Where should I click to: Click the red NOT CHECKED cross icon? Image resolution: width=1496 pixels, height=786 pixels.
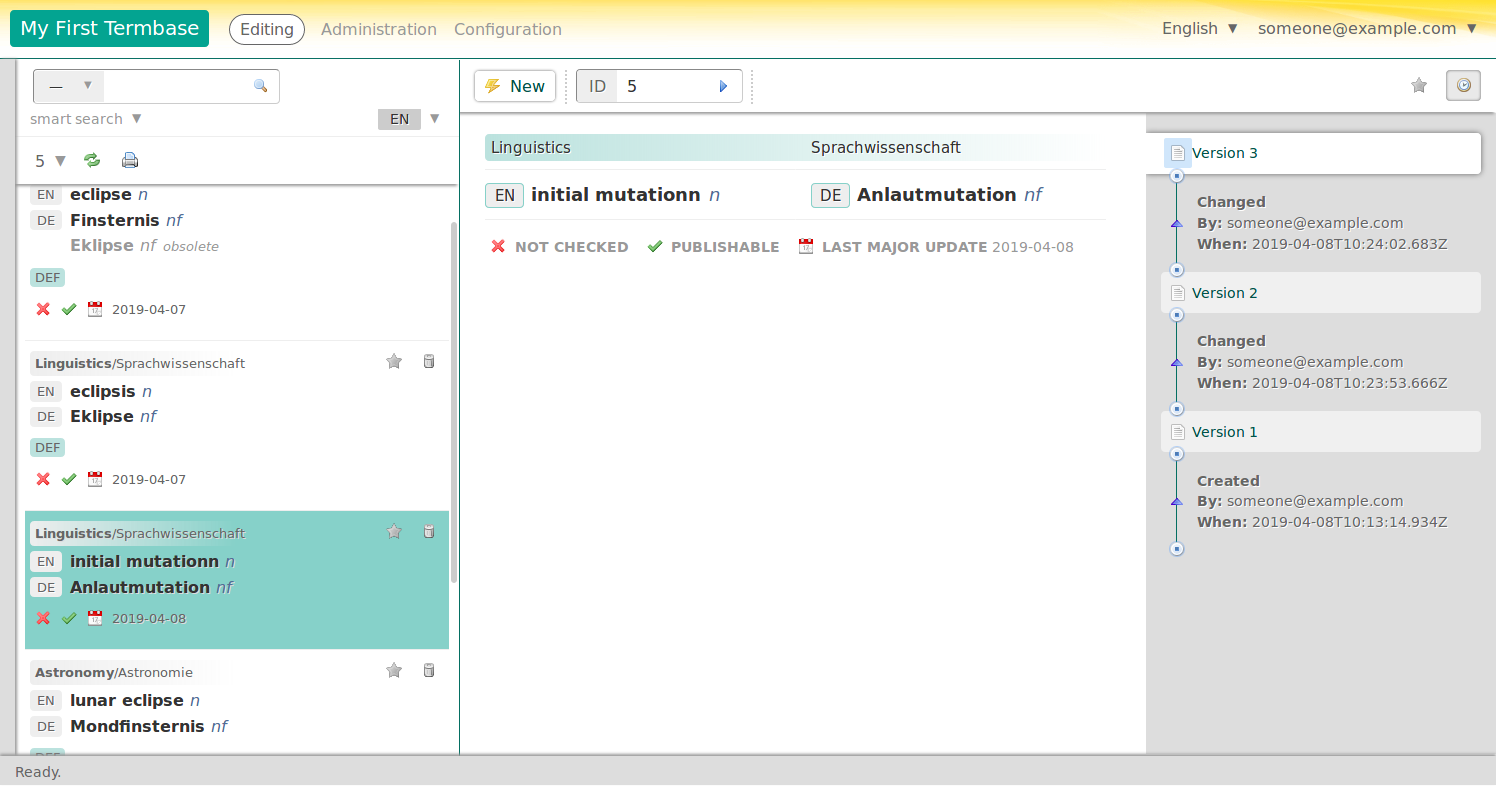point(498,246)
